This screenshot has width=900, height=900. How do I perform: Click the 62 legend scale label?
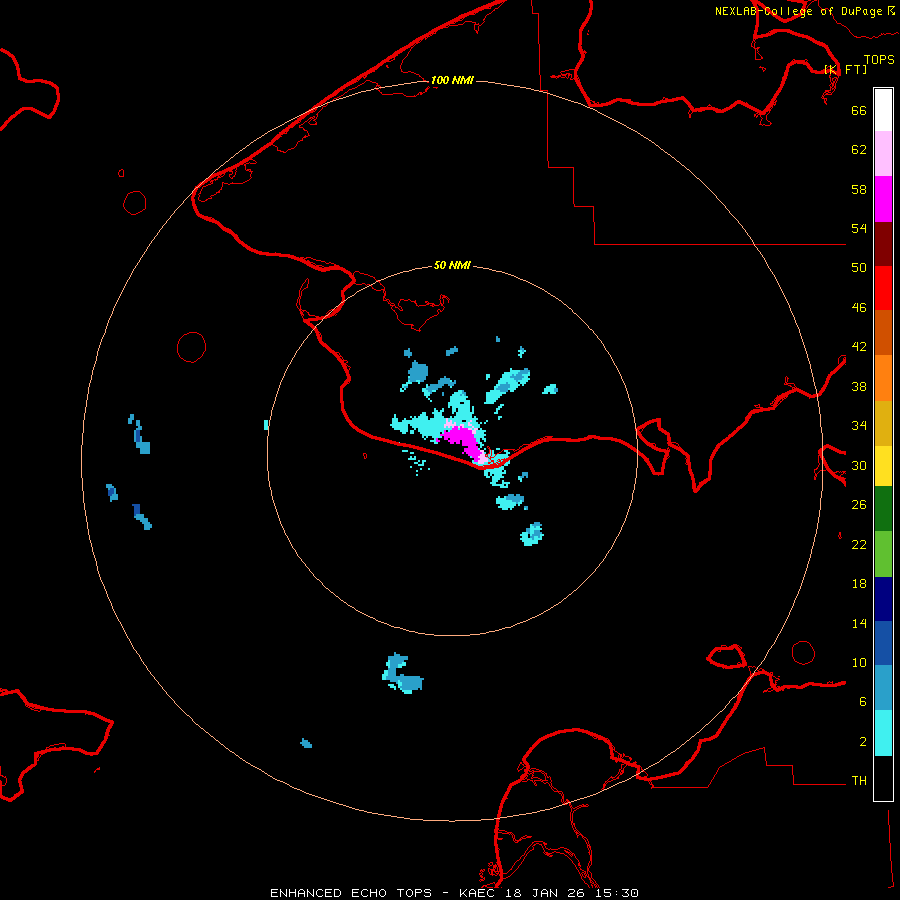click(859, 150)
